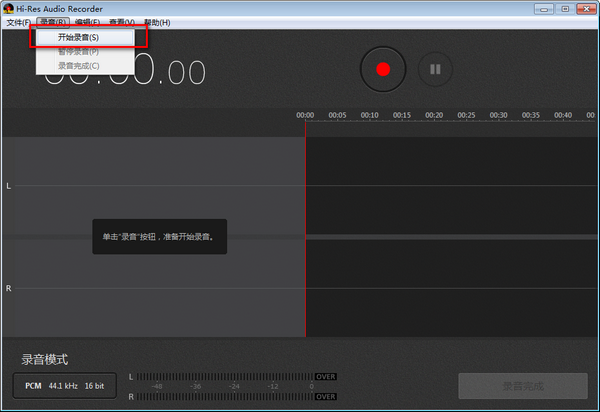600x412 pixels.
Task: Click the right channel OVER indicator
Action: click(326, 397)
